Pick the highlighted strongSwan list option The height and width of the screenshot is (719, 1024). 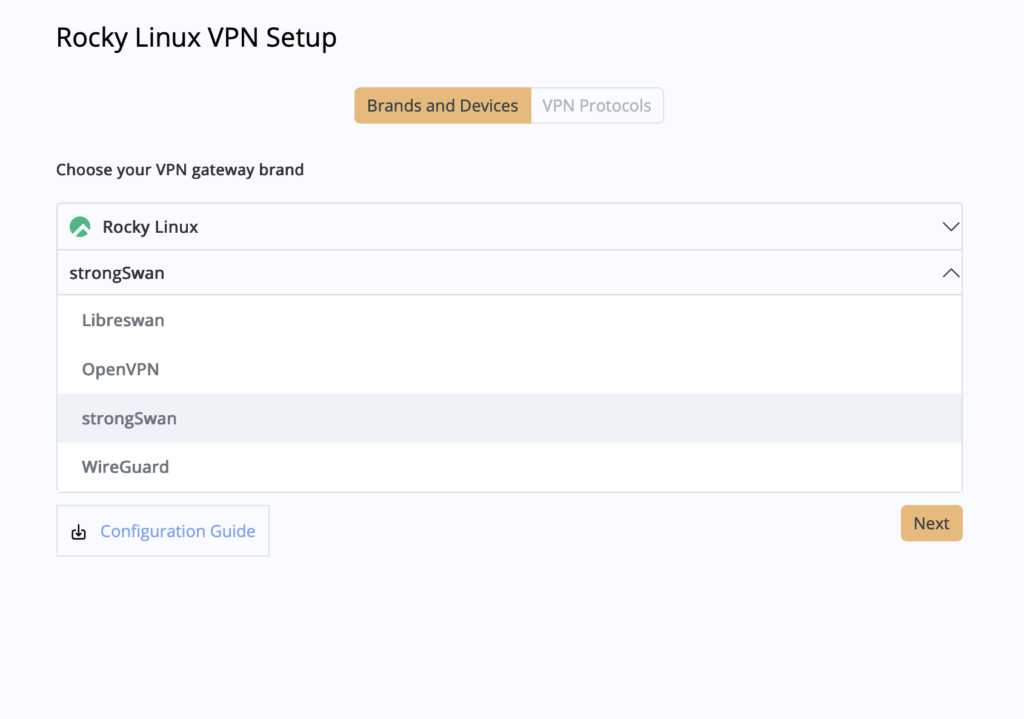(x=129, y=419)
